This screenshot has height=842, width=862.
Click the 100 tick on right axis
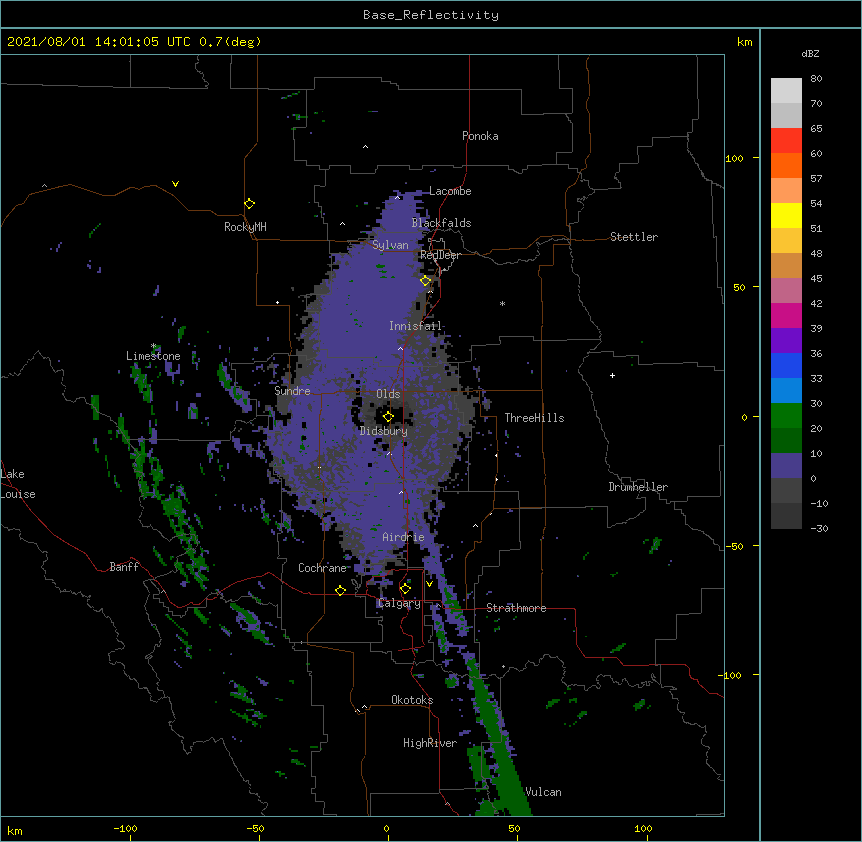(x=734, y=158)
